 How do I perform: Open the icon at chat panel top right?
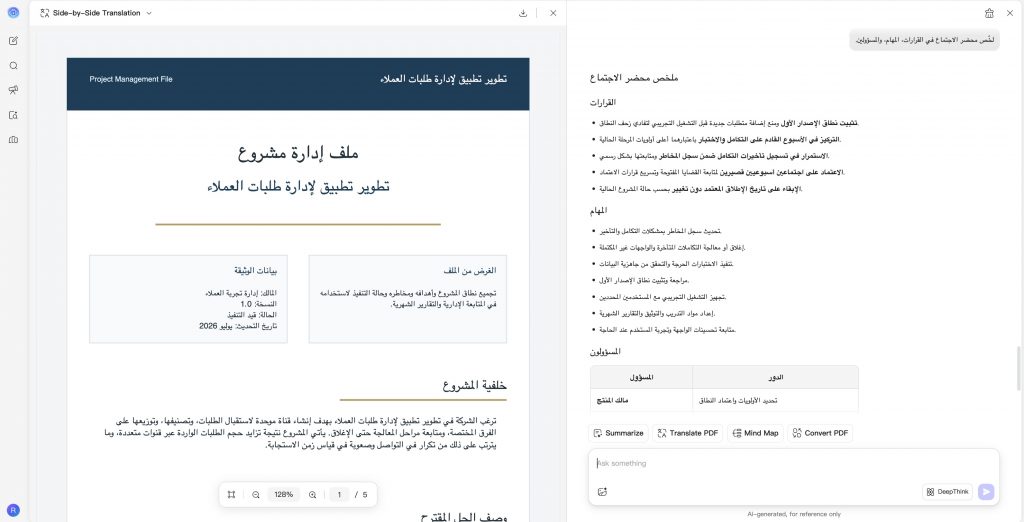(x=989, y=13)
